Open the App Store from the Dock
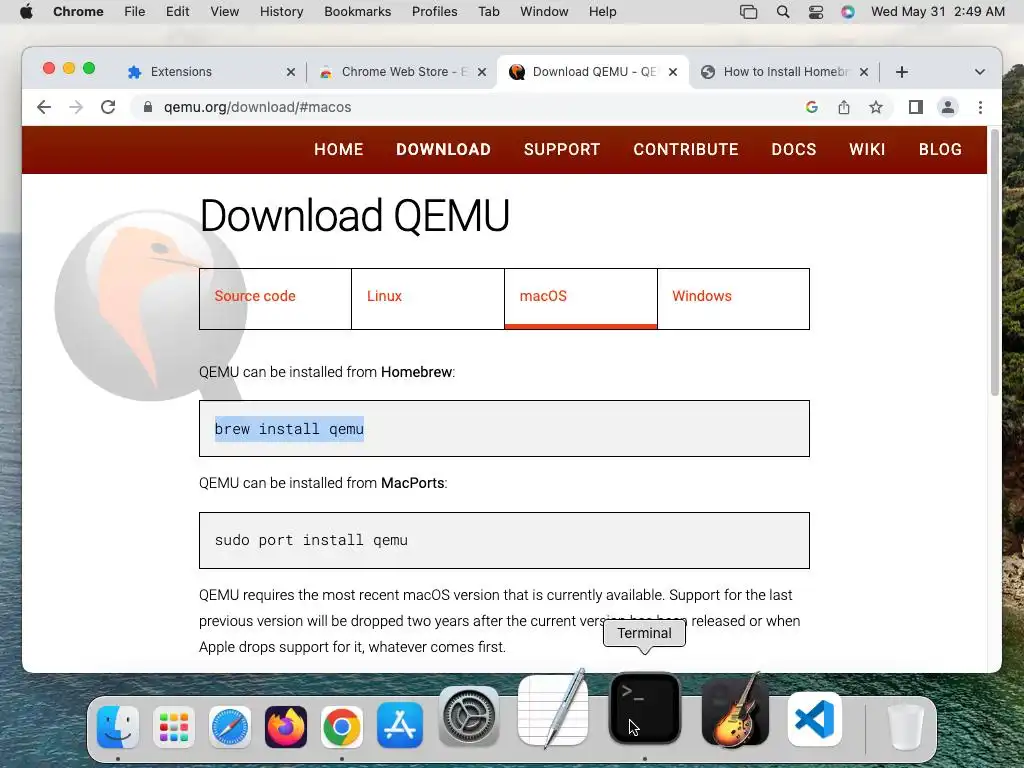 [x=400, y=726]
